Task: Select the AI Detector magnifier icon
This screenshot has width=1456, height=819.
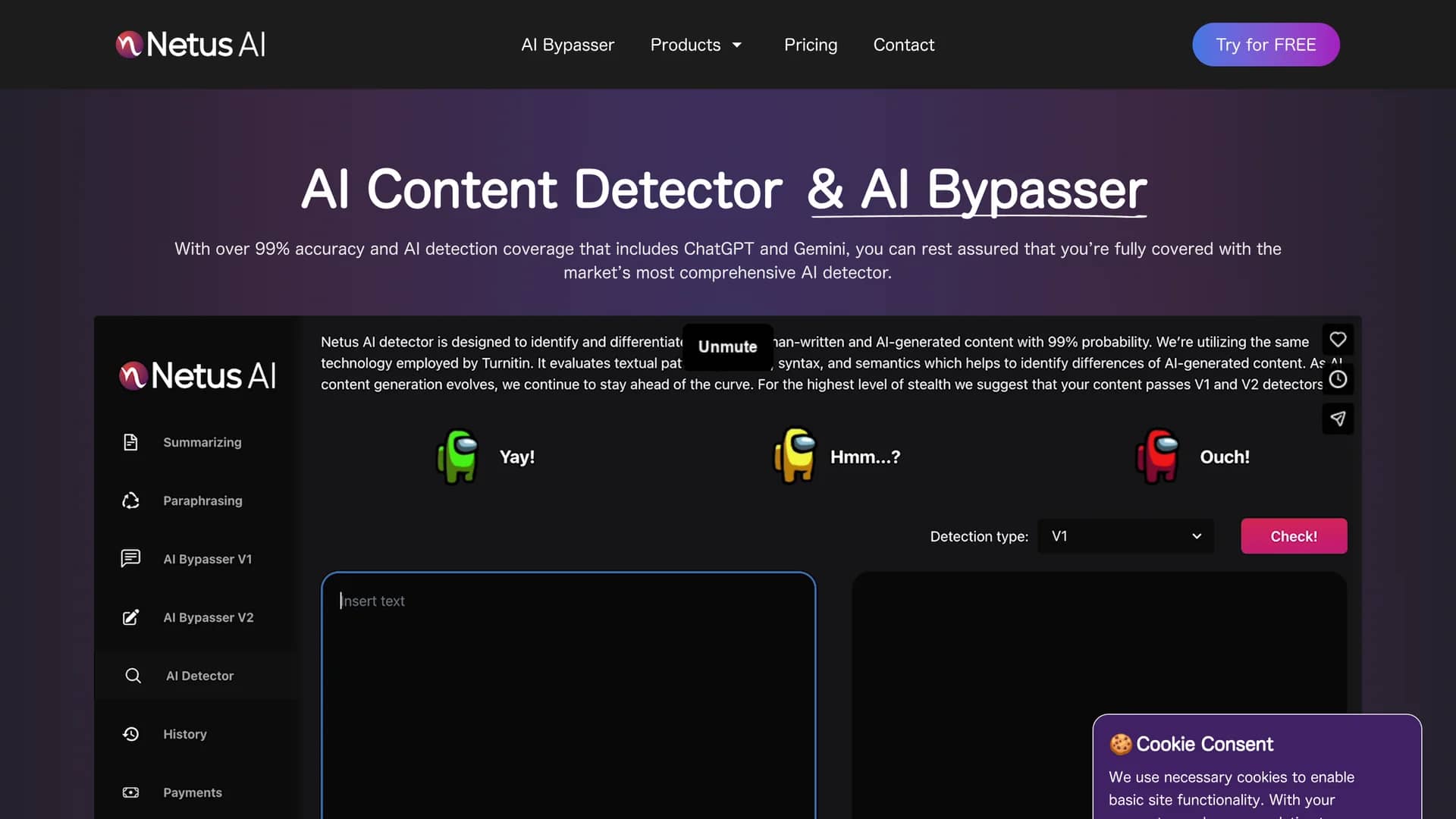Action: 133,676
